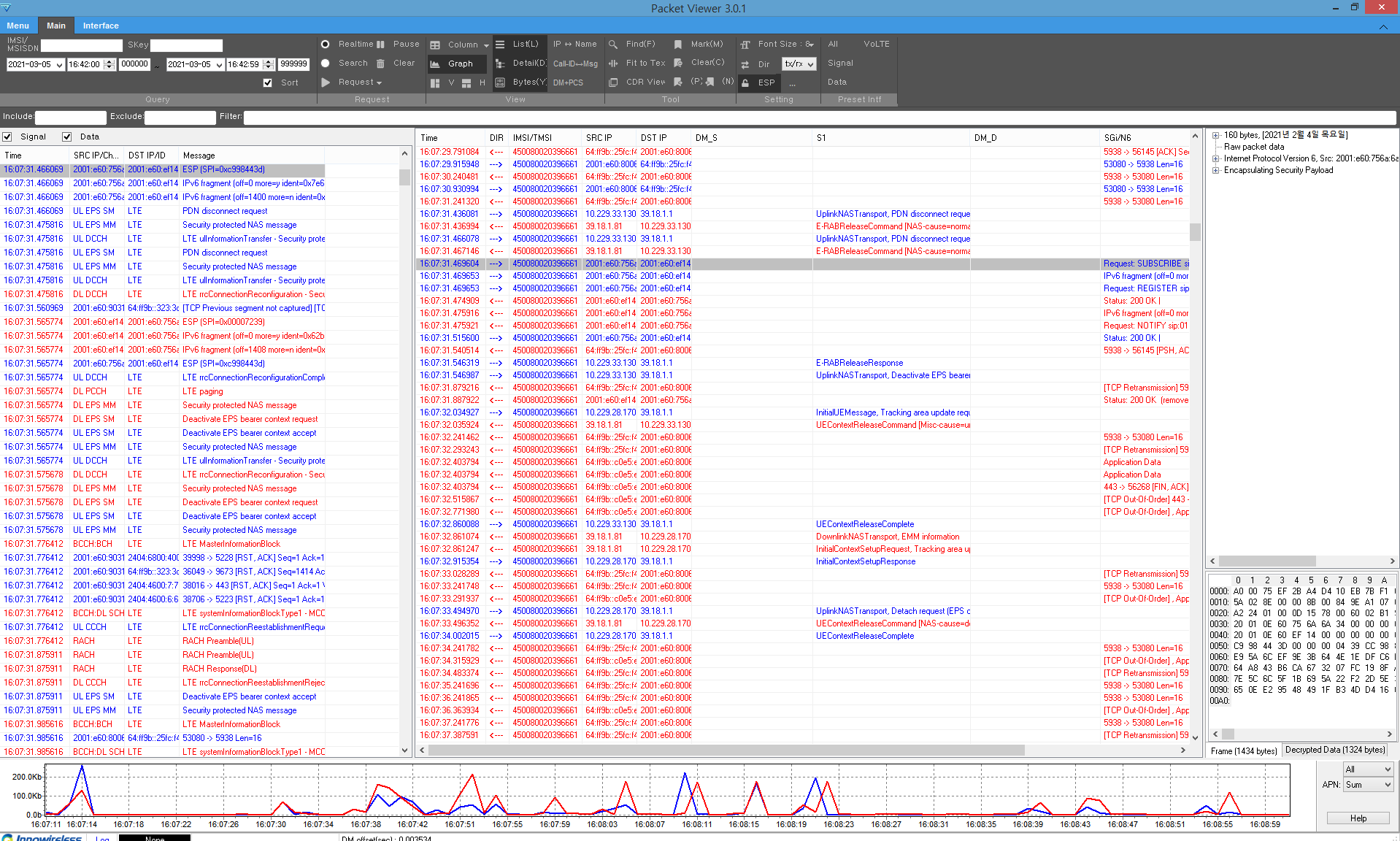Click the VoLTE preset button
The width and height of the screenshot is (1400, 841).
pyautogui.click(x=877, y=45)
